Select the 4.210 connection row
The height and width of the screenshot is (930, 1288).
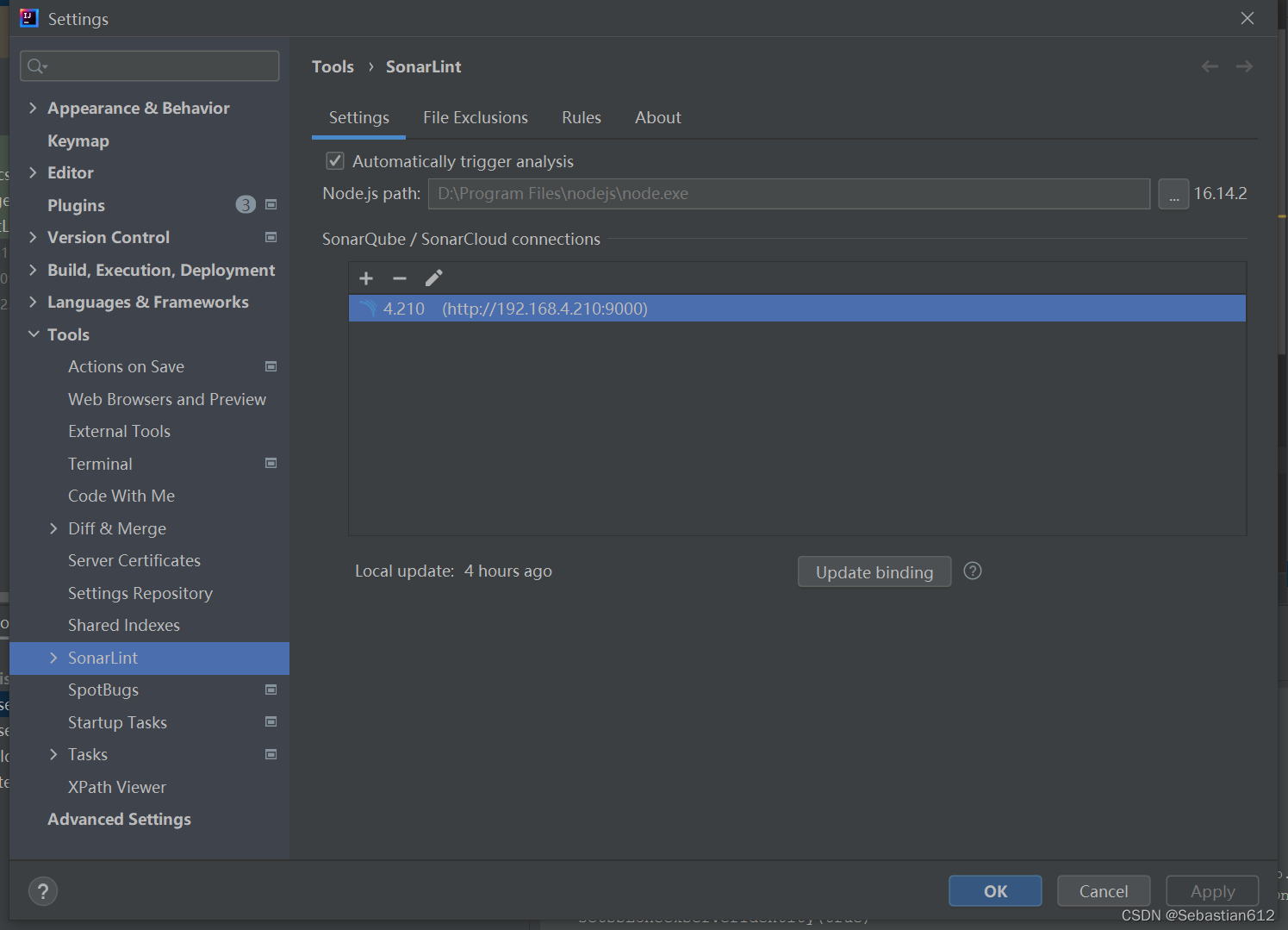[x=797, y=309]
